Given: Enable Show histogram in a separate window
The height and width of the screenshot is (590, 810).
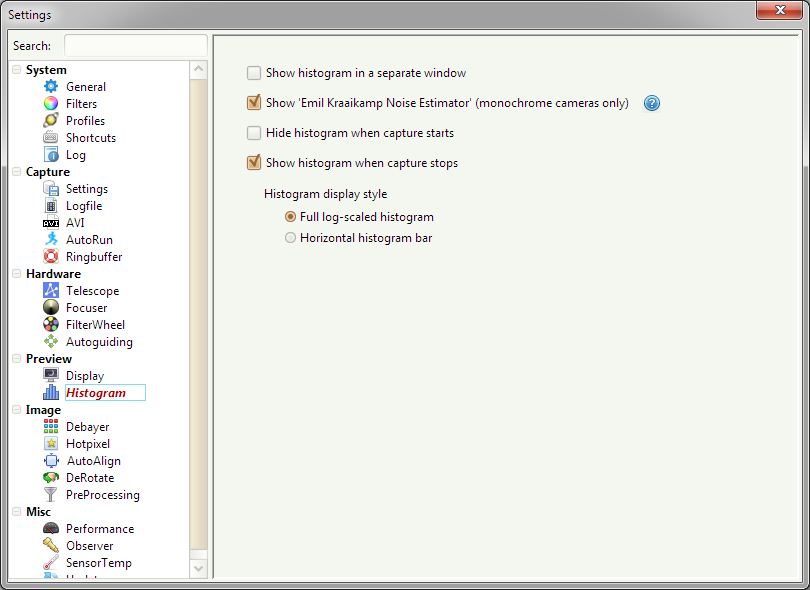Looking at the screenshot, I should (x=254, y=73).
